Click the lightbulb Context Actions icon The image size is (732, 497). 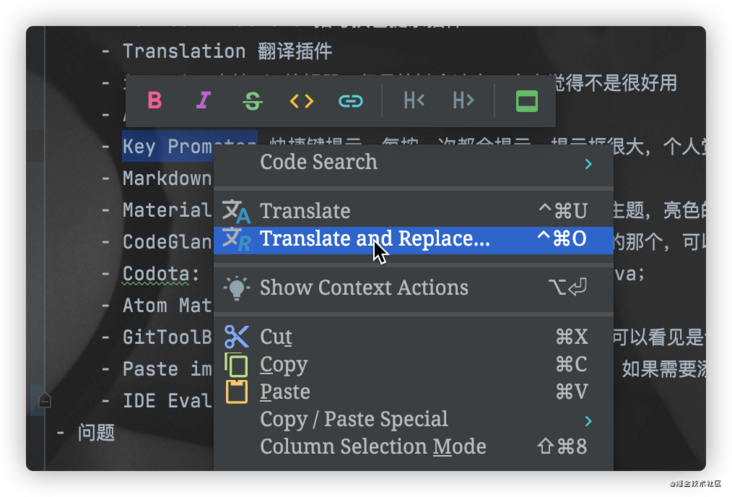pyautogui.click(x=236, y=287)
